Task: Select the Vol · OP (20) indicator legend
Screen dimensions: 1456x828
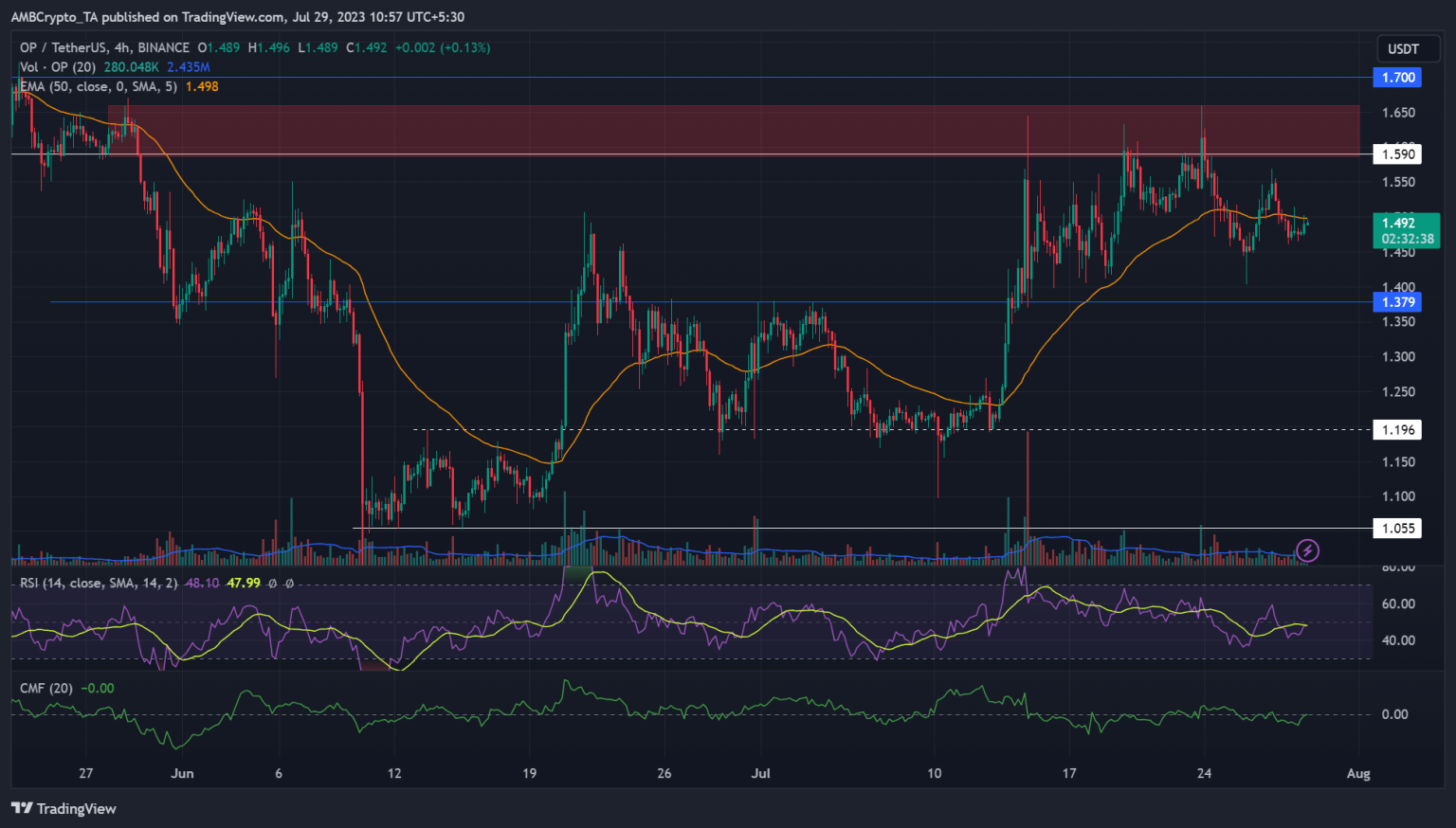Action: 58,67
